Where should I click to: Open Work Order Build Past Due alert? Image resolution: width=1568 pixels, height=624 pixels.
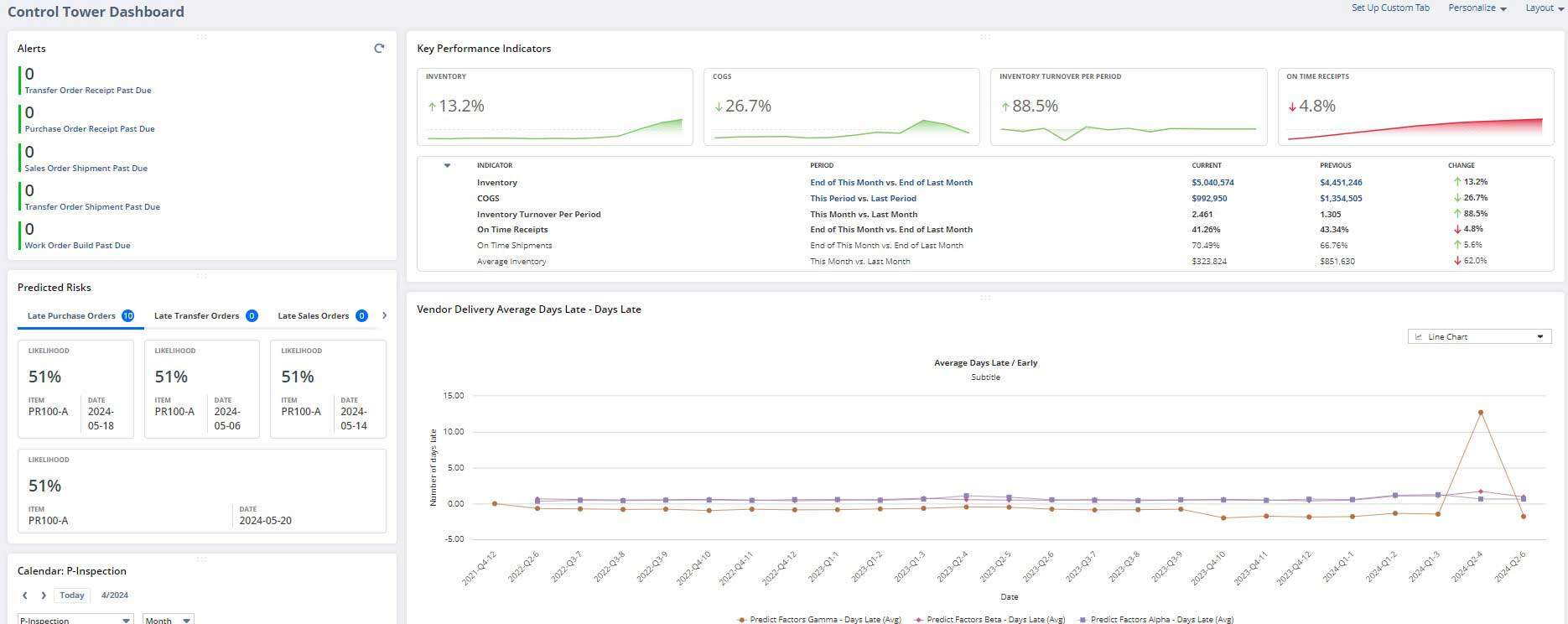click(x=77, y=246)
